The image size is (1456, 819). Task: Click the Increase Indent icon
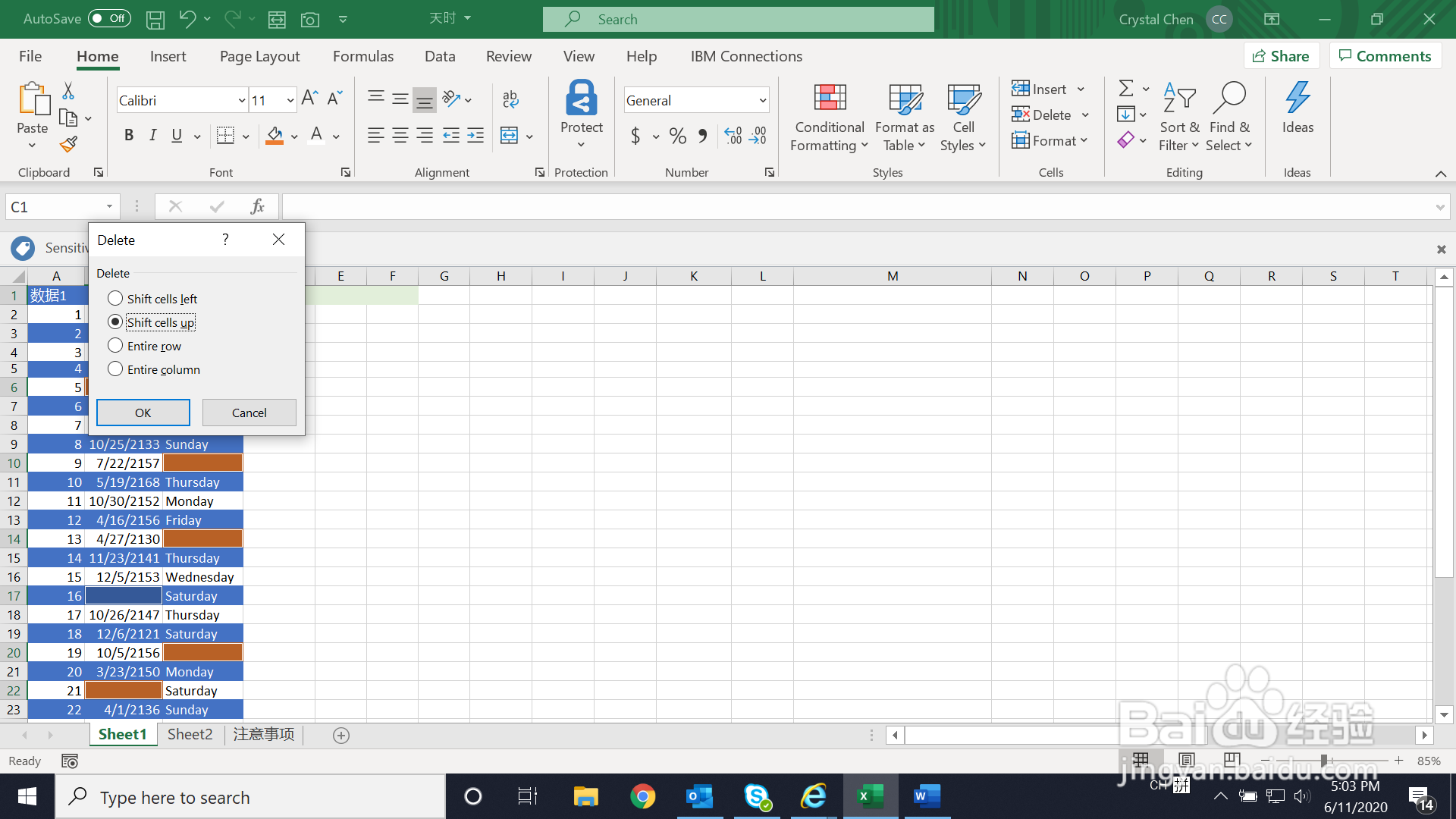(x=475, y=136)
